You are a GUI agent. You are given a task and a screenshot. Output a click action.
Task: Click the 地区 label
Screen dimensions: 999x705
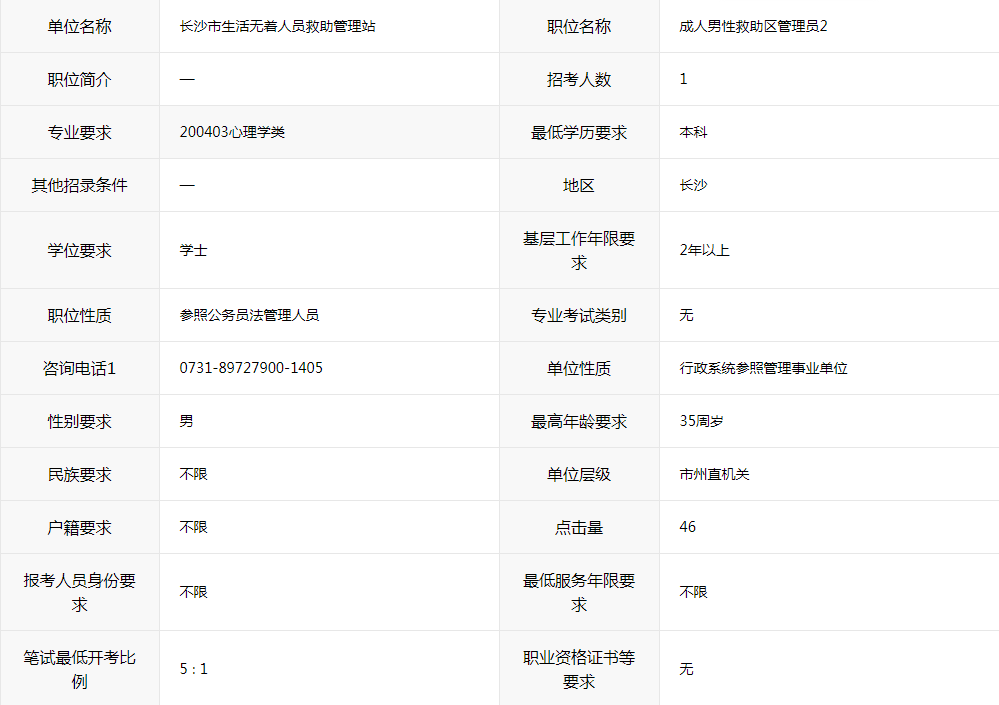(579, 185)
